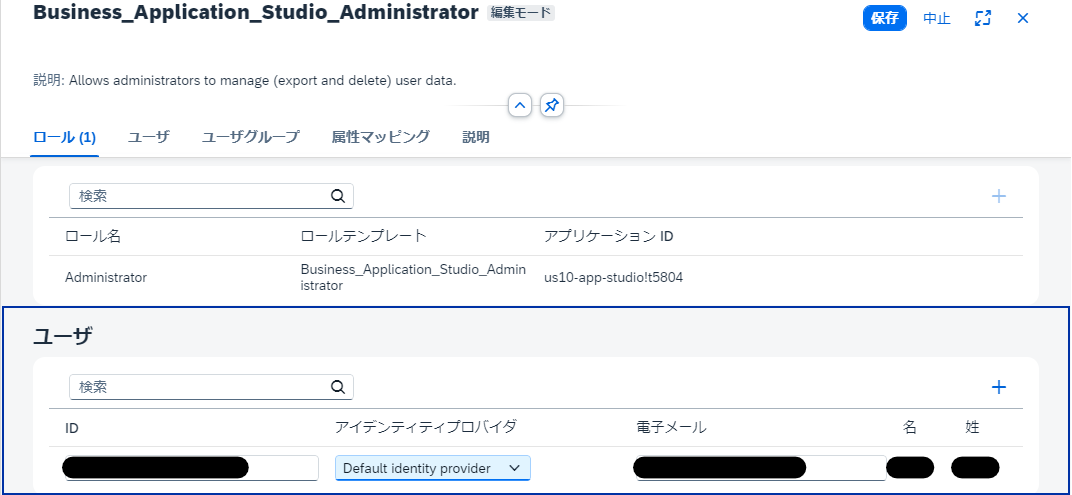
Task: Click the アイデンティティプロバイダ column header
Action: pyautogui.click(x=426, y=428)
